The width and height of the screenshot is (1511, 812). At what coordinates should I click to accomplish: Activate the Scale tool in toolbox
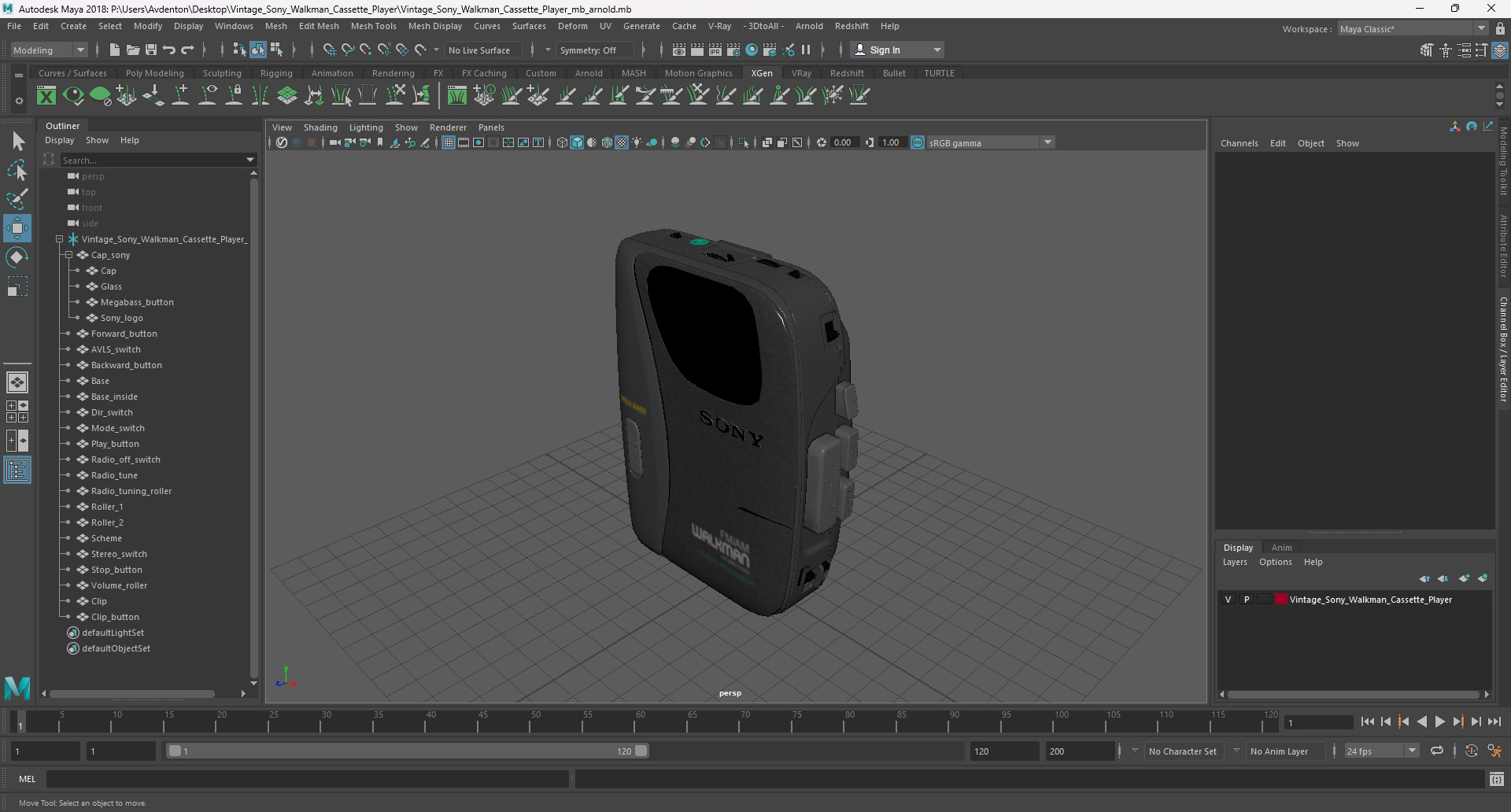point(17,286)
